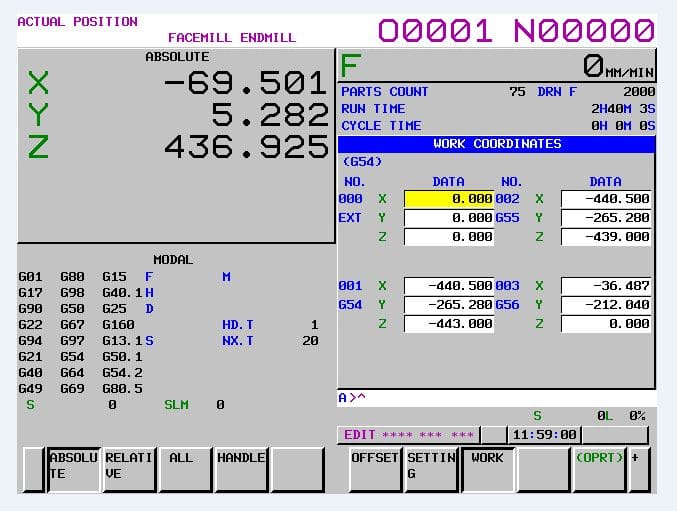Viewport: 677px width, 511px height.
Task: Click the CYCLE TIME value 0H 0M 0S
Action: click(623, 126)
